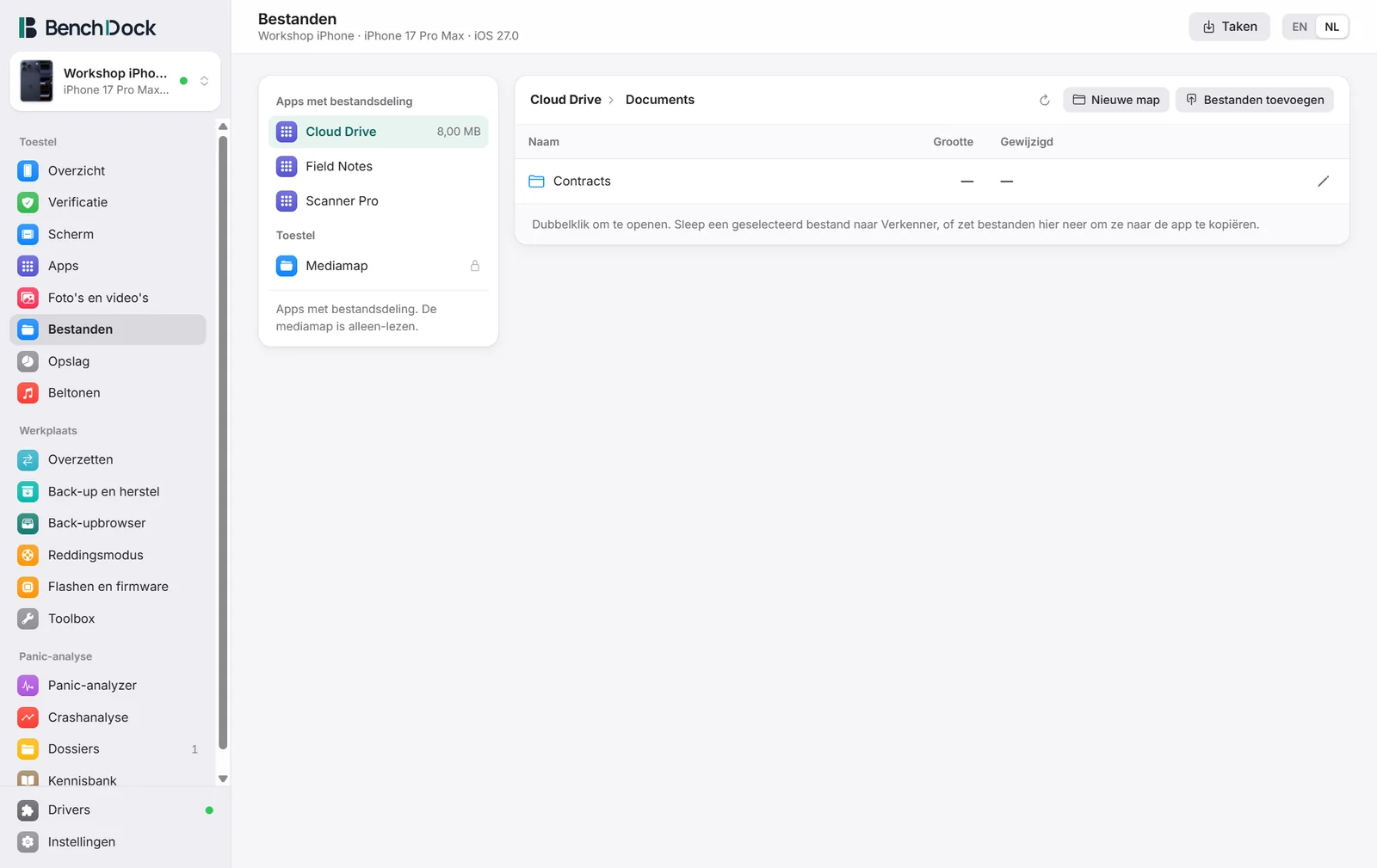Open the Opslag storage icon

tap(28, 361)
